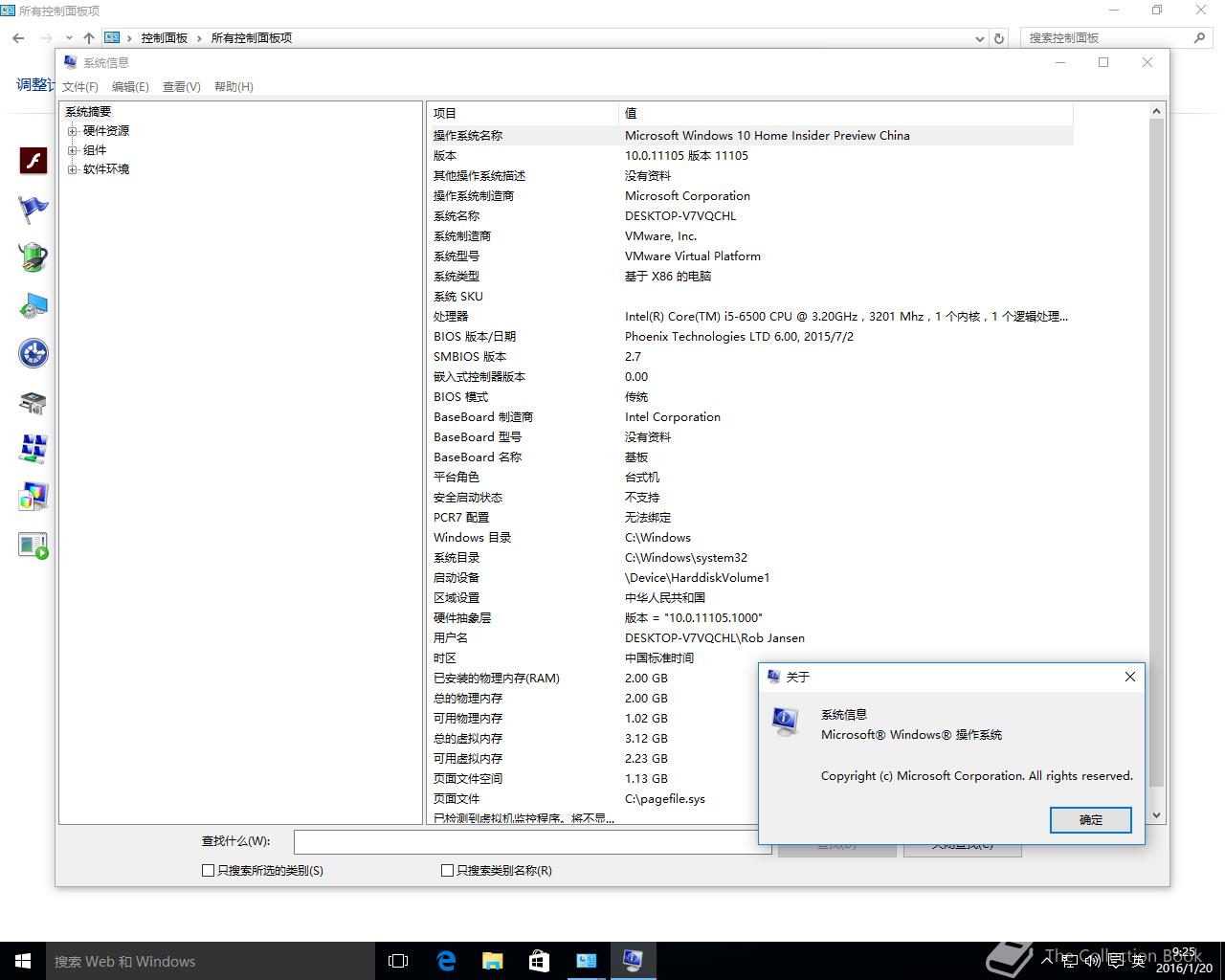The image size is (1225, 980).
Task: Click C:\pagefile.sys value
Action: [665, 799]
